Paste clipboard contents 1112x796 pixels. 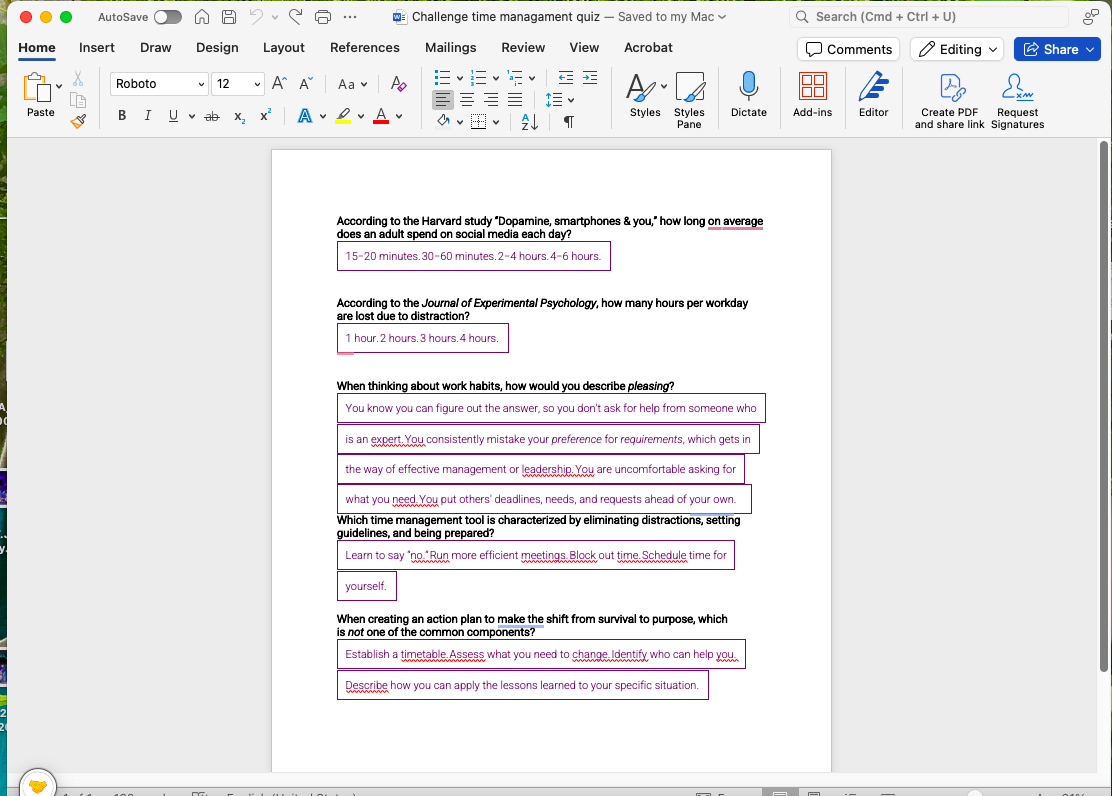(x=38, y=94)
